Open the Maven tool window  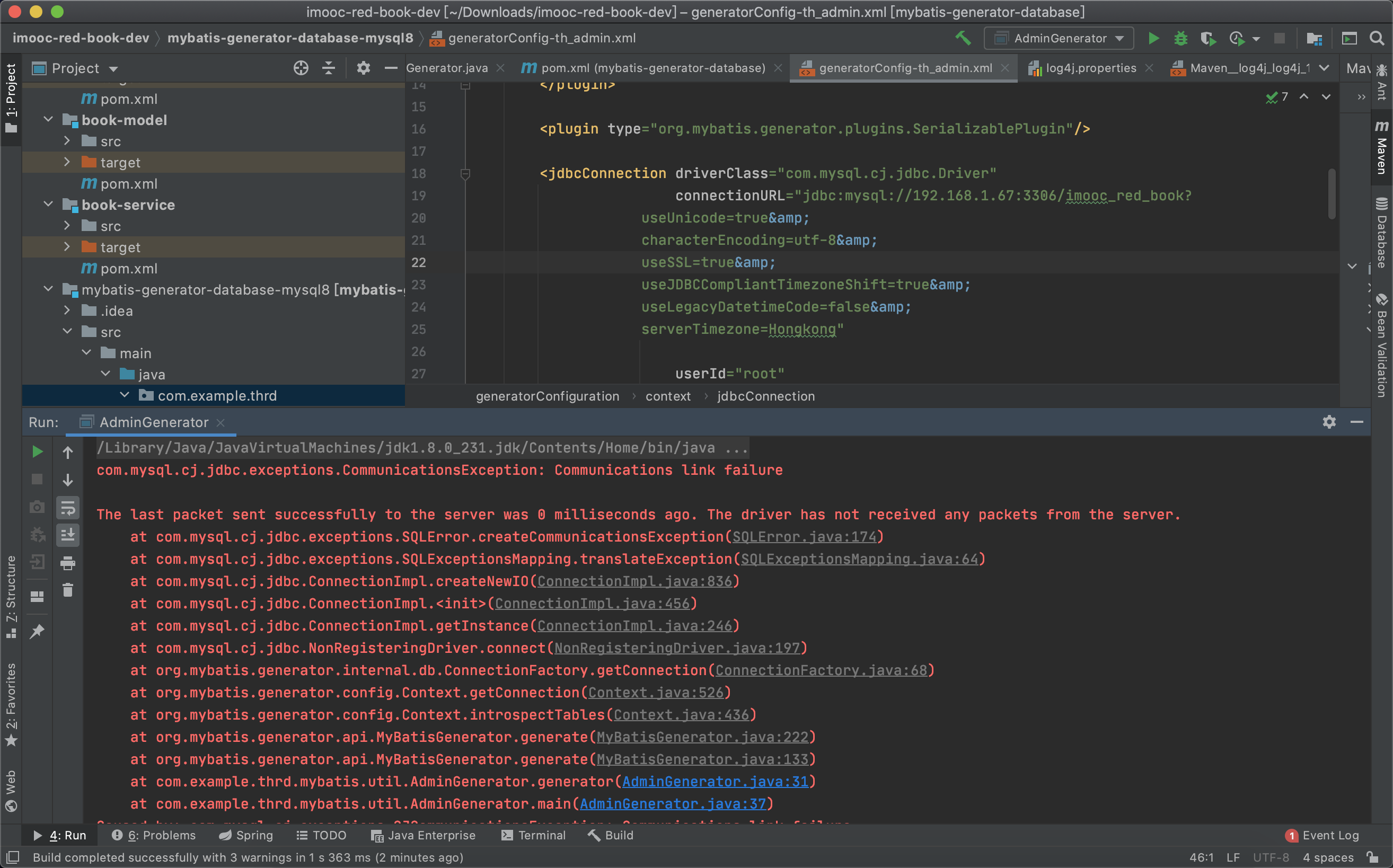click(x=1381, y=146)
